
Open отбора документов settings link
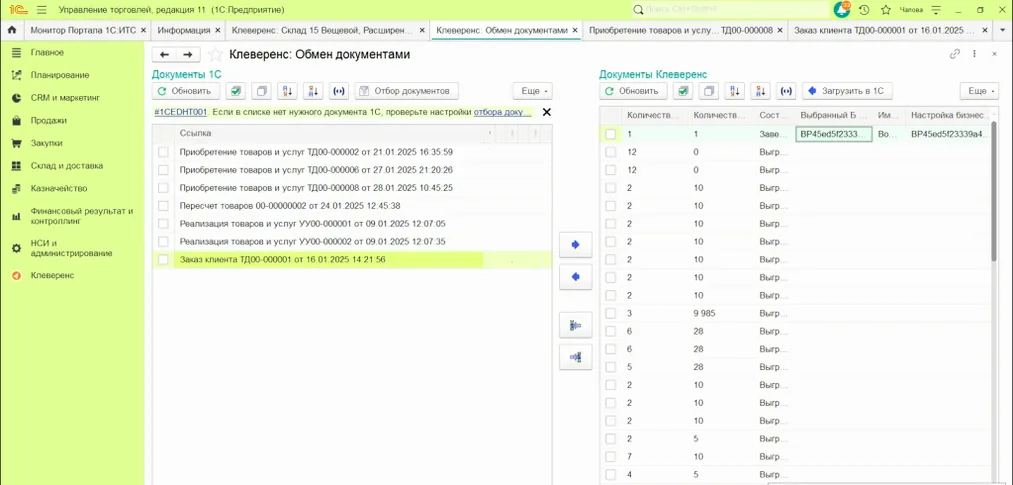point(502,112)
